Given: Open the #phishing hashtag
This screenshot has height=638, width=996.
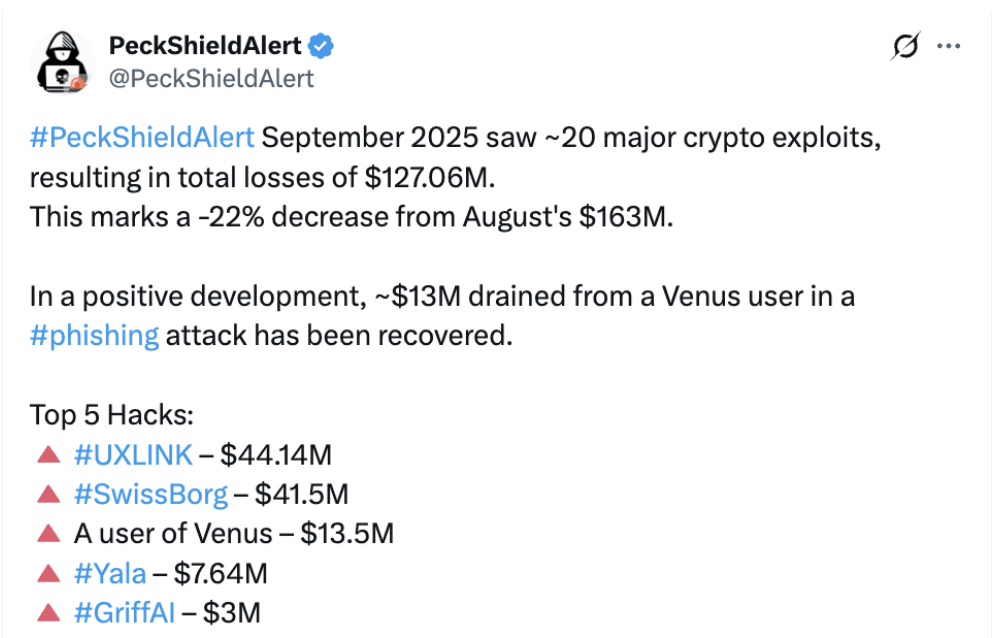Looking at the screenshot, I should coord(94,334).
